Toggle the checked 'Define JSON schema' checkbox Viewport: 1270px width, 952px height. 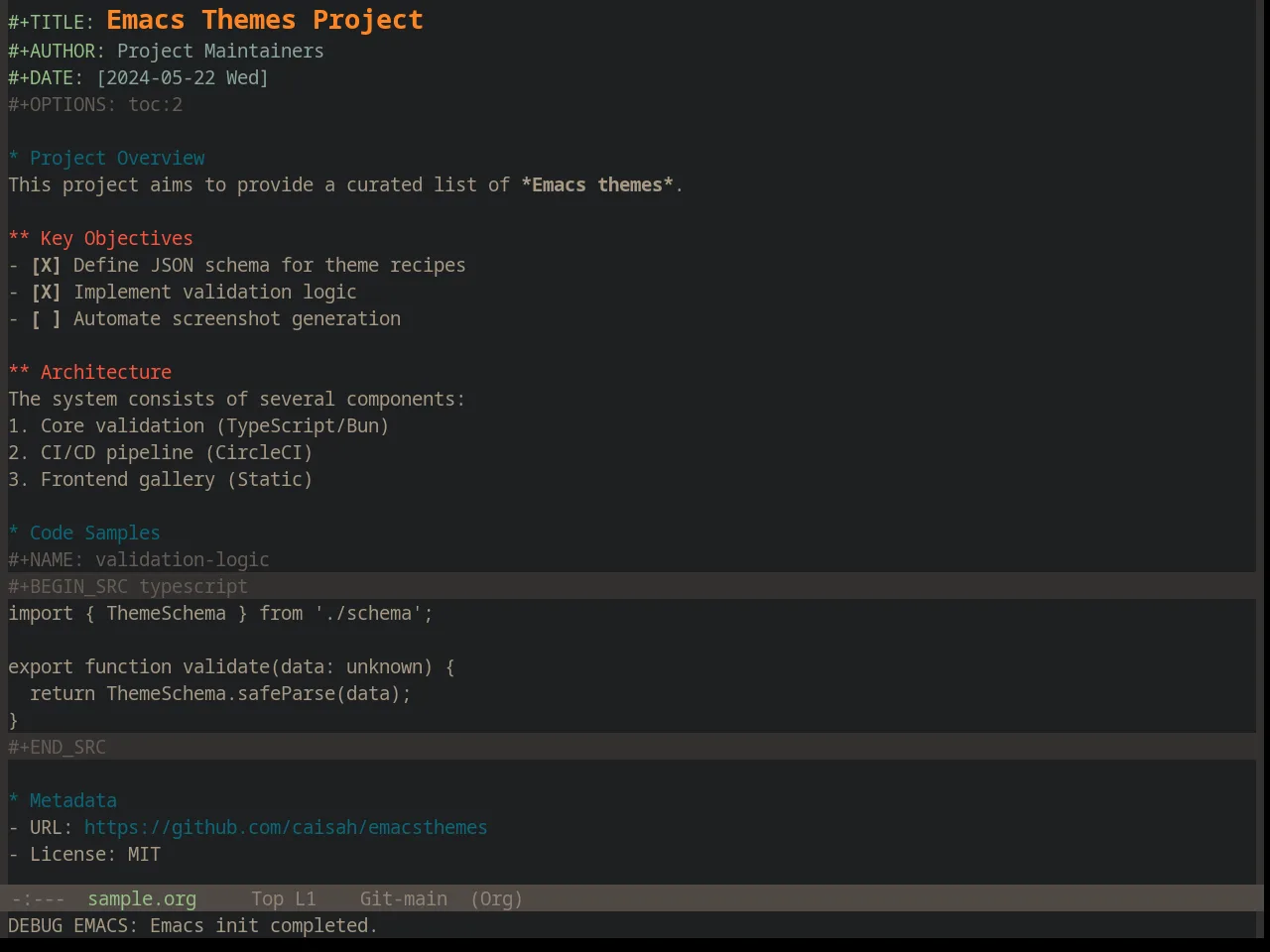point(46,265)
